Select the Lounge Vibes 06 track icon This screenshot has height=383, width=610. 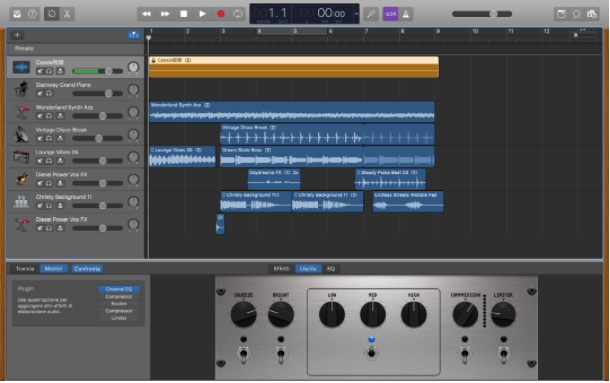click(21, 156)
